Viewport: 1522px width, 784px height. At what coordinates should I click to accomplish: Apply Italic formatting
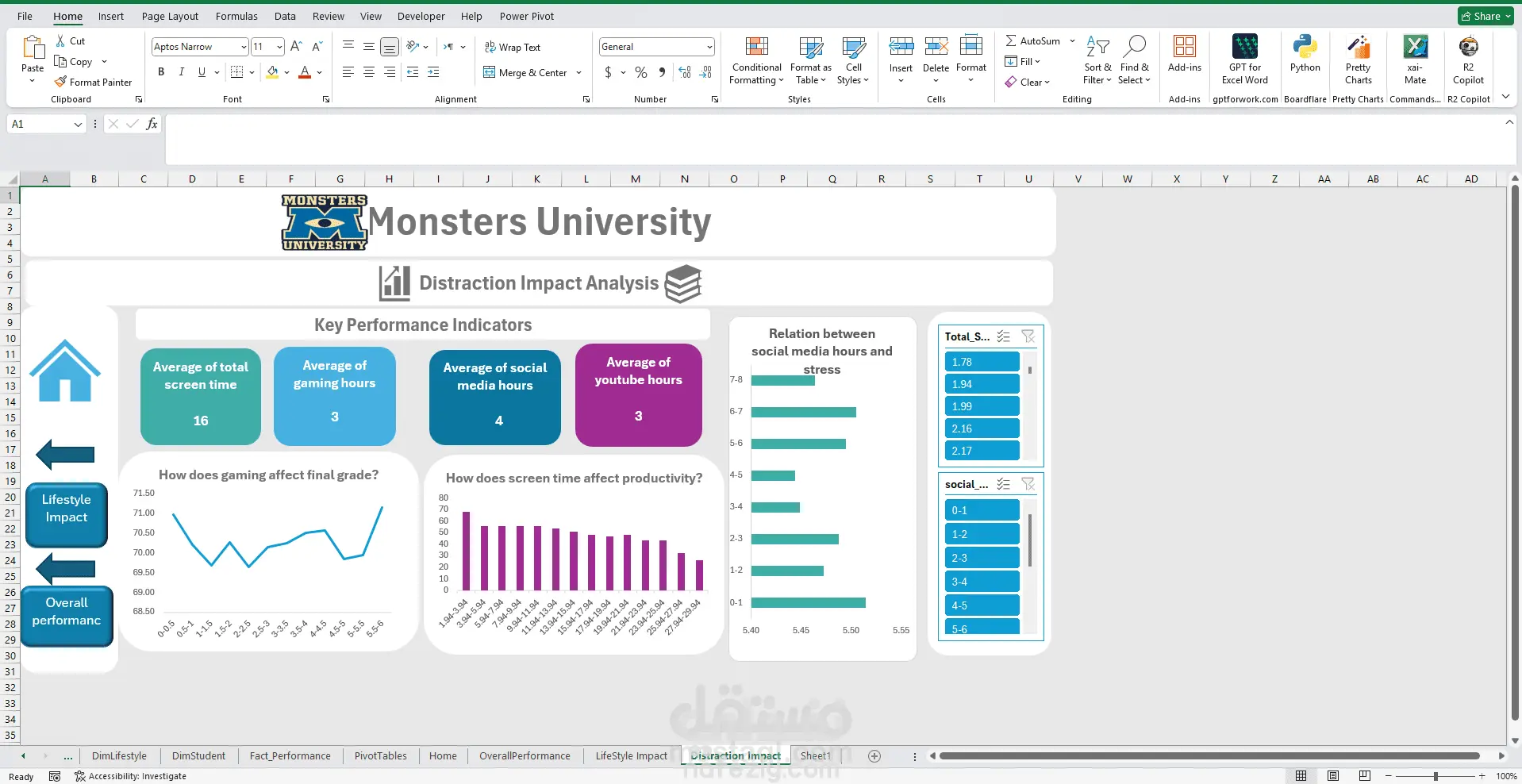click(182, 72)
